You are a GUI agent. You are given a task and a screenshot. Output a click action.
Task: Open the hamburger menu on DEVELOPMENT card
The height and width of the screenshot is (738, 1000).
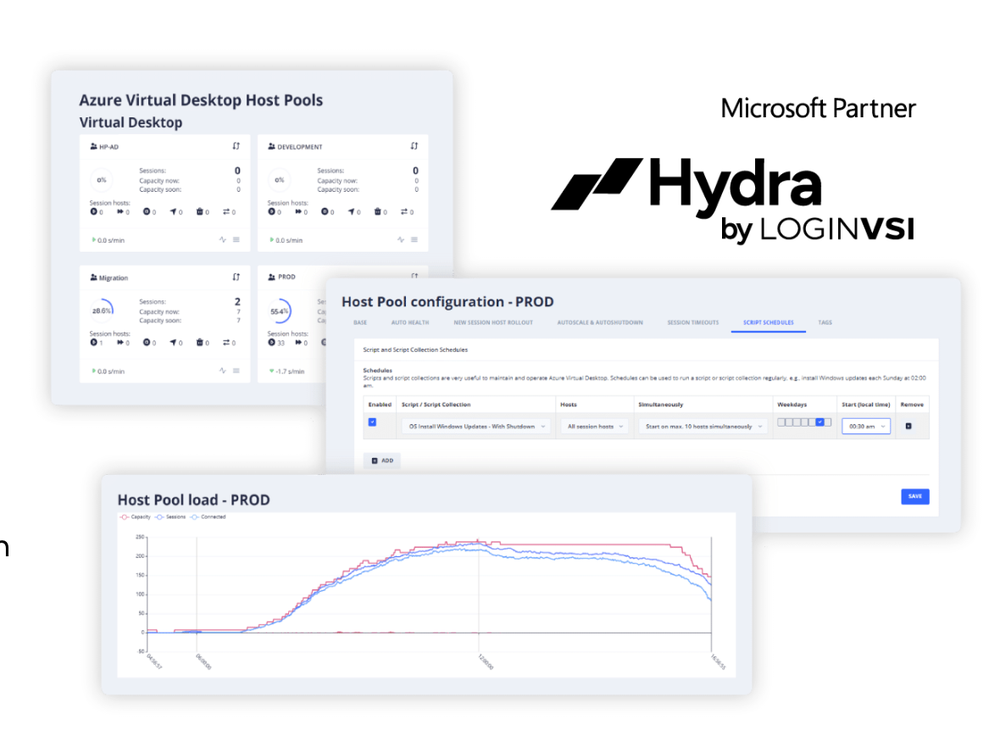coord(414,240)
